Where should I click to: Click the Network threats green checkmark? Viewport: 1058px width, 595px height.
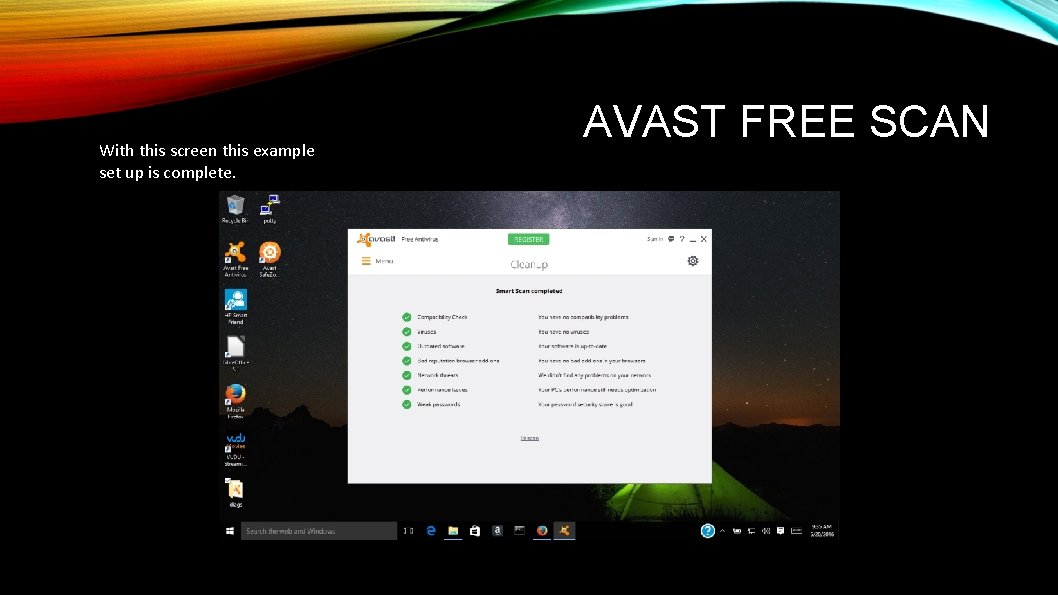tap(406, 373)
